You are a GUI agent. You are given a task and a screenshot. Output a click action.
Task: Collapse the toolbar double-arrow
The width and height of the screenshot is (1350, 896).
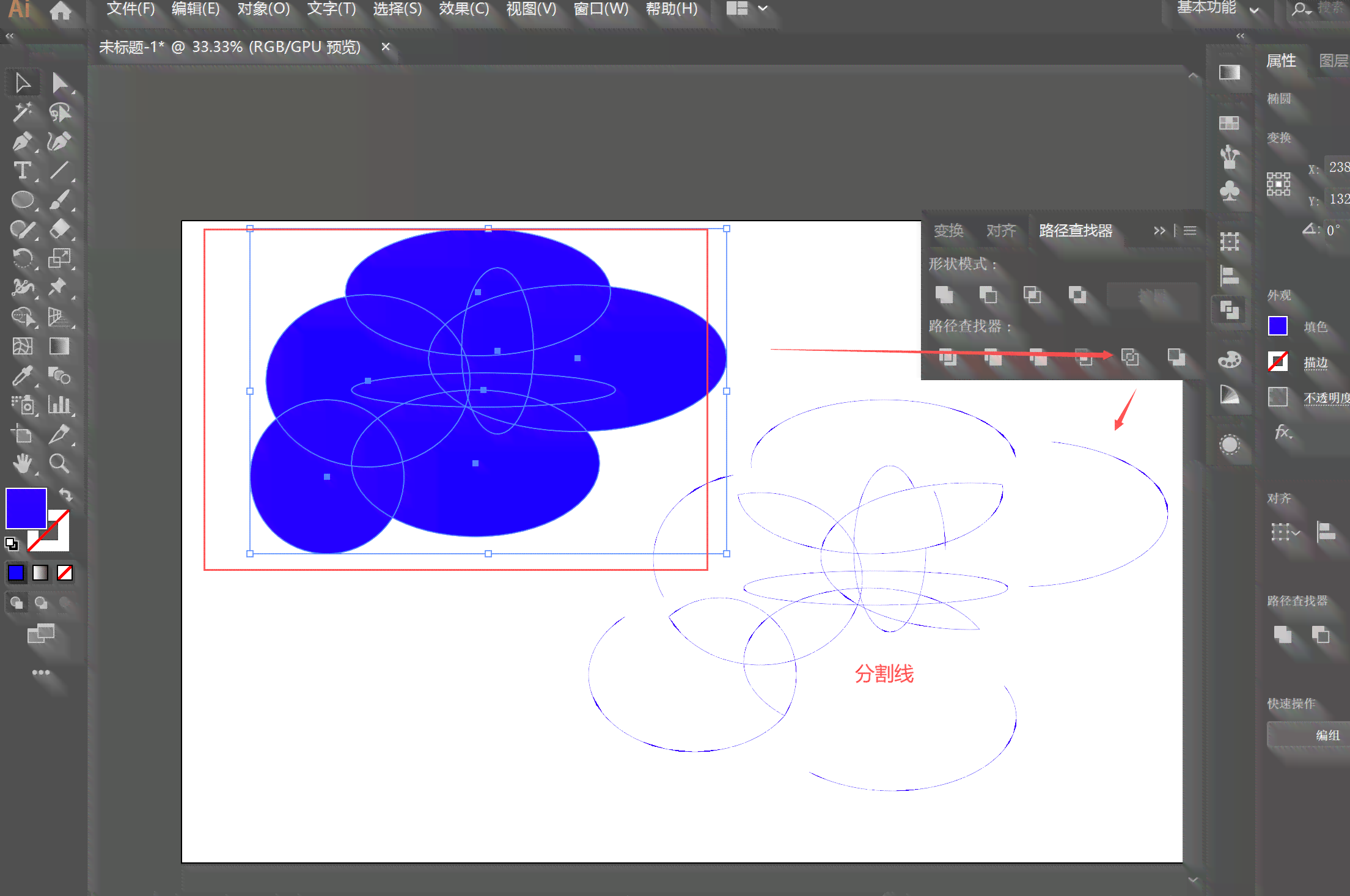tap(9, 36)
